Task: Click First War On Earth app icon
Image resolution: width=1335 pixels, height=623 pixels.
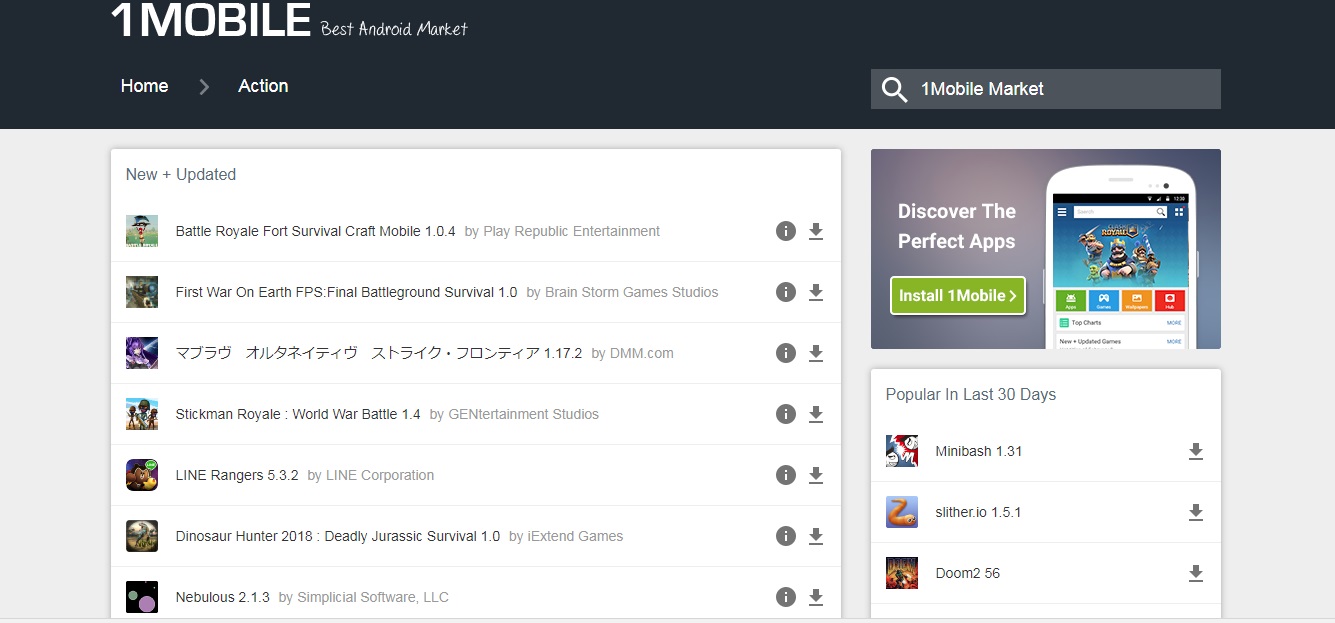Action: pyautogui.click(x=142, y=292)
